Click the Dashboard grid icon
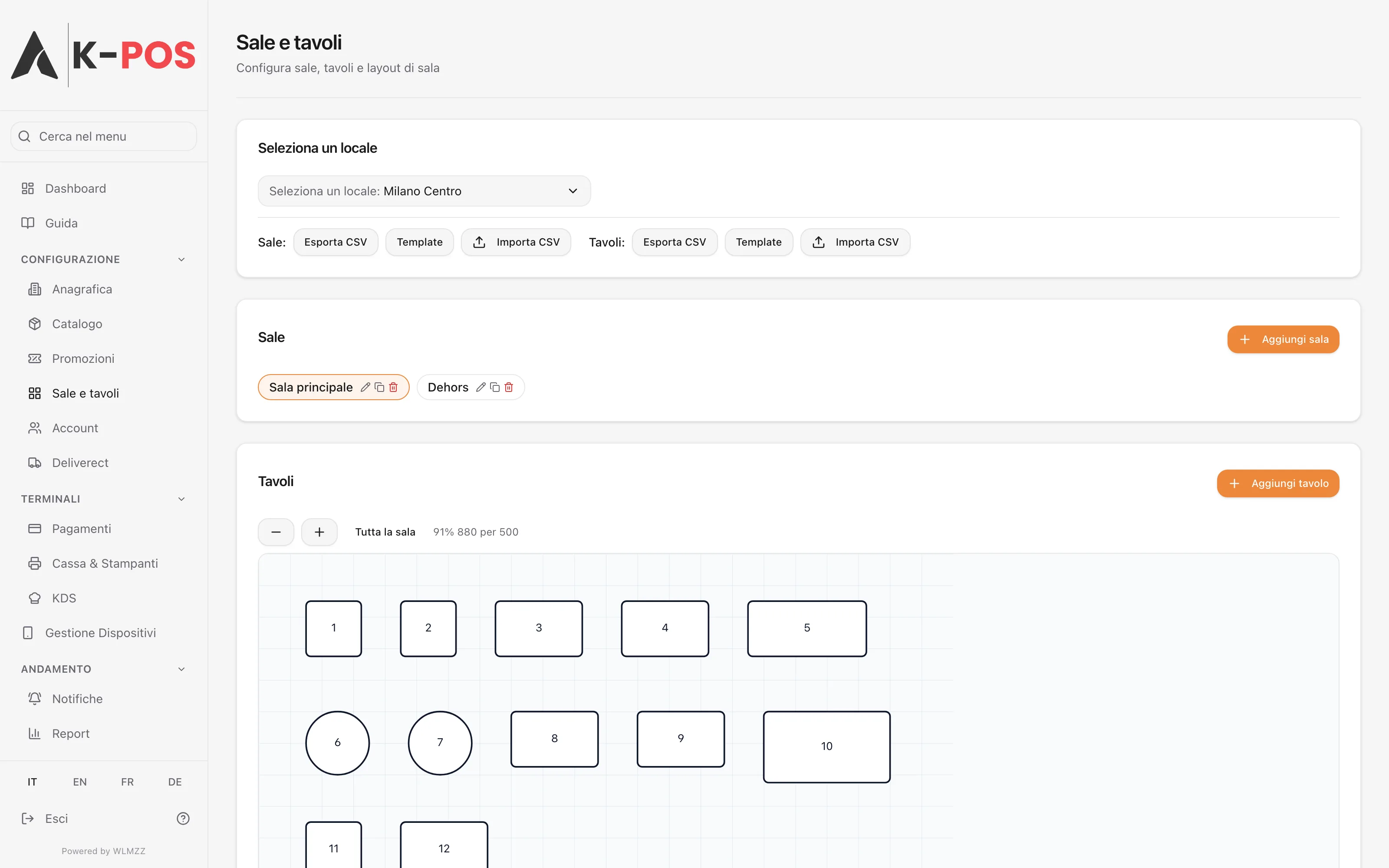The width and height of the screenshot is (1389, 868). (27, 188)
